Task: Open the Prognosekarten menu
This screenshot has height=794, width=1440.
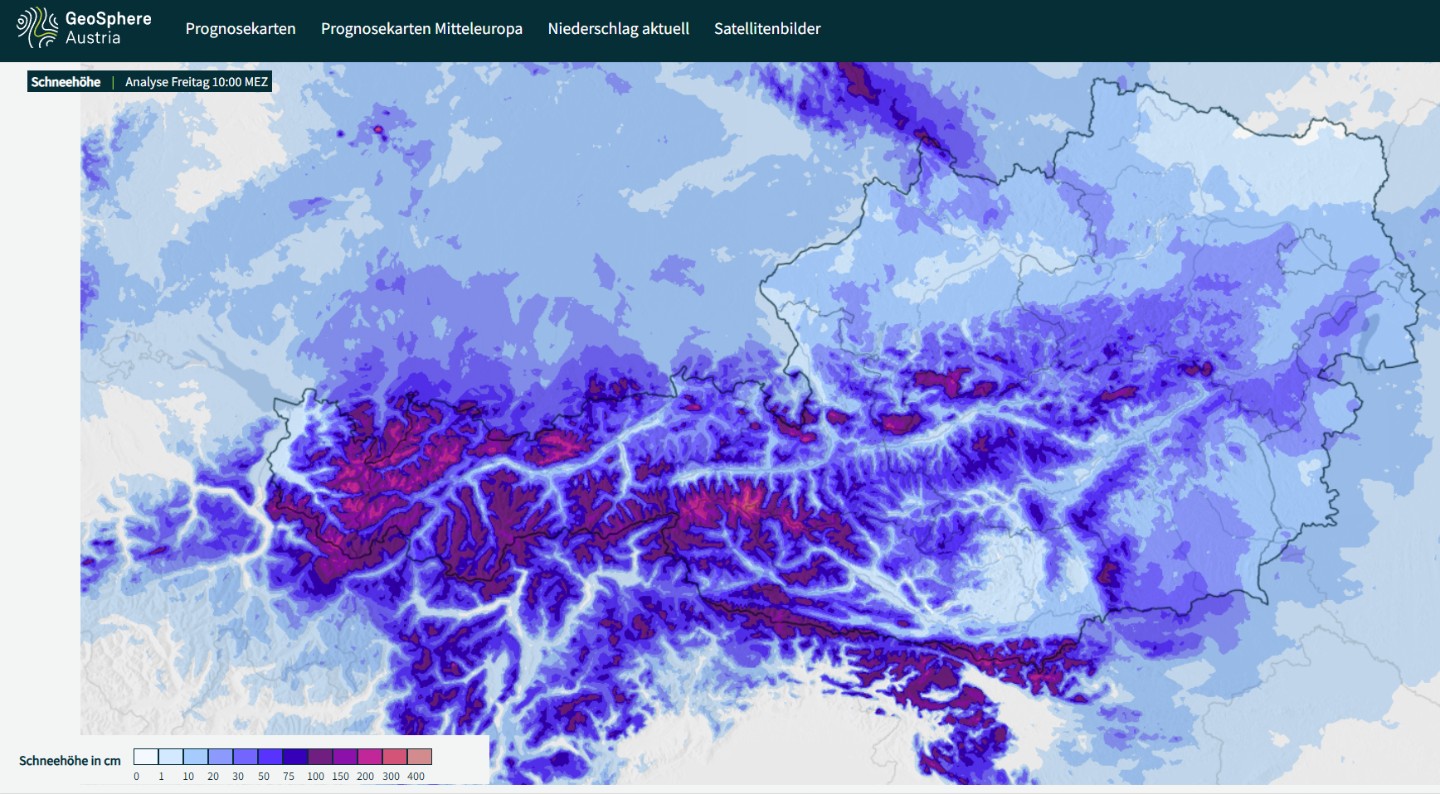Action: [240, 29]
